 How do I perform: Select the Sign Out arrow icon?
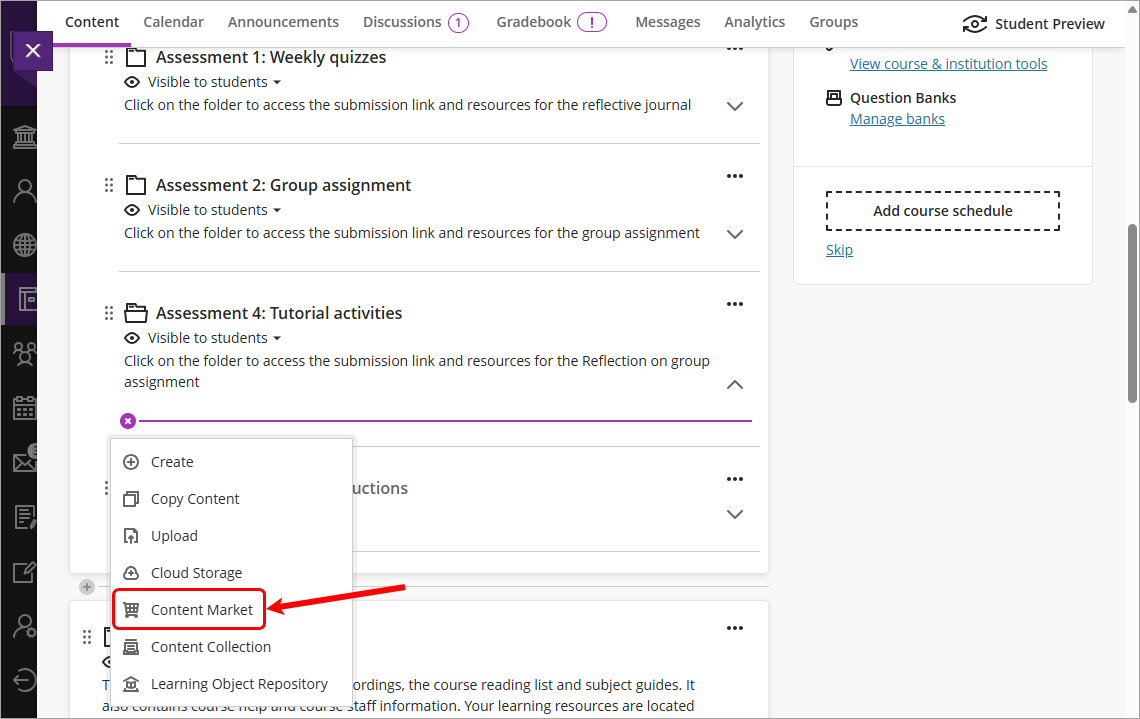pos(22,671)
